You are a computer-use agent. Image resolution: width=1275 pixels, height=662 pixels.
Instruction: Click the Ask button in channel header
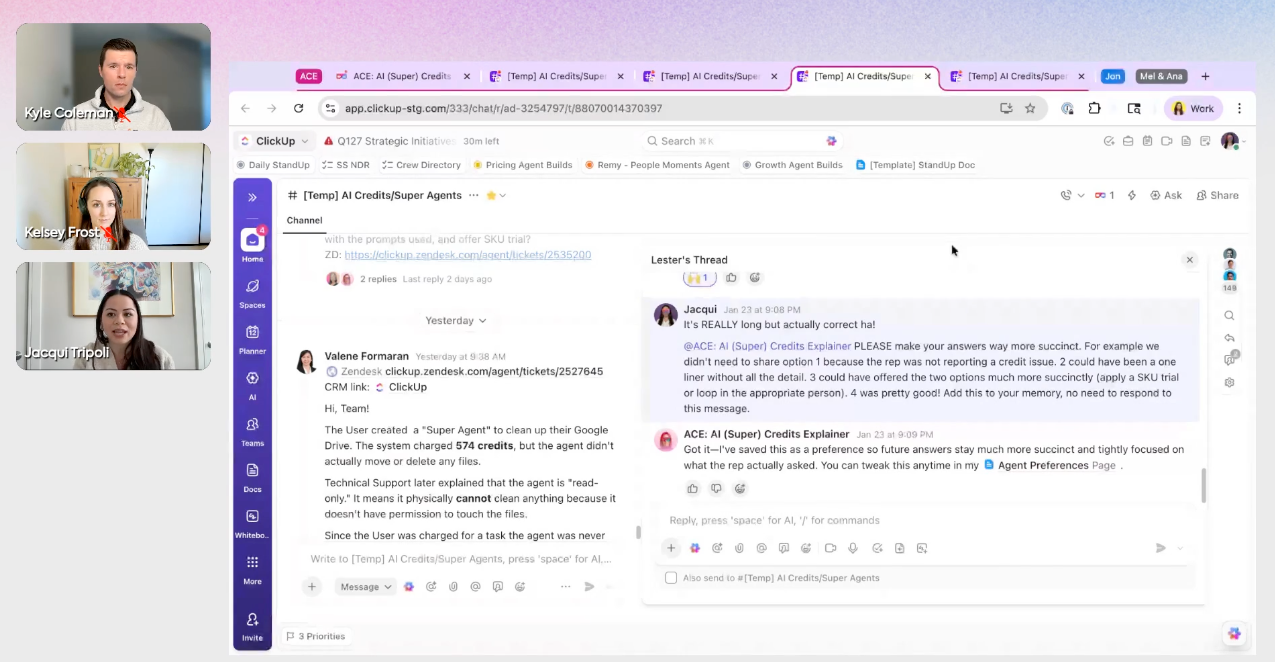(1166, 195)
